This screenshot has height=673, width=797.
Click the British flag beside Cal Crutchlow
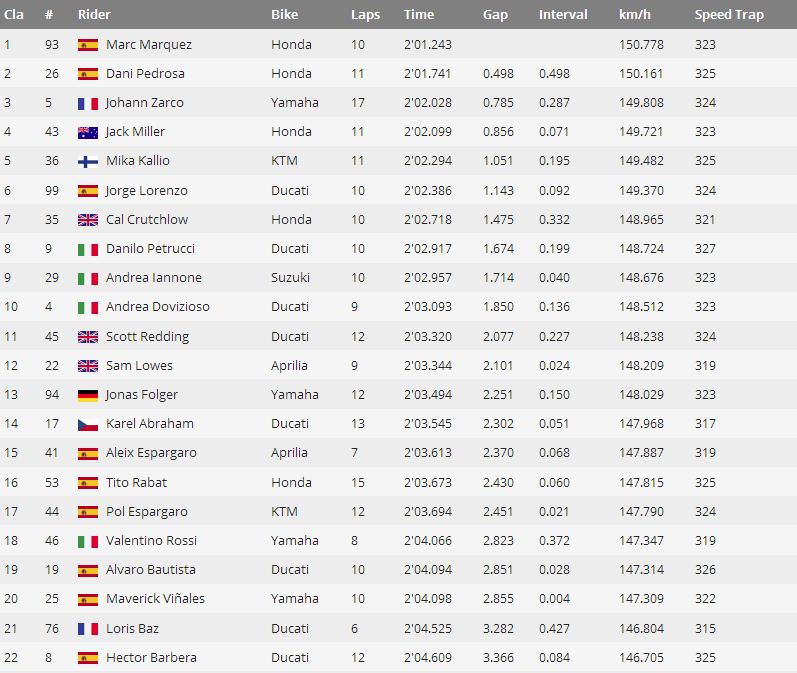click(x=87, y=220)
